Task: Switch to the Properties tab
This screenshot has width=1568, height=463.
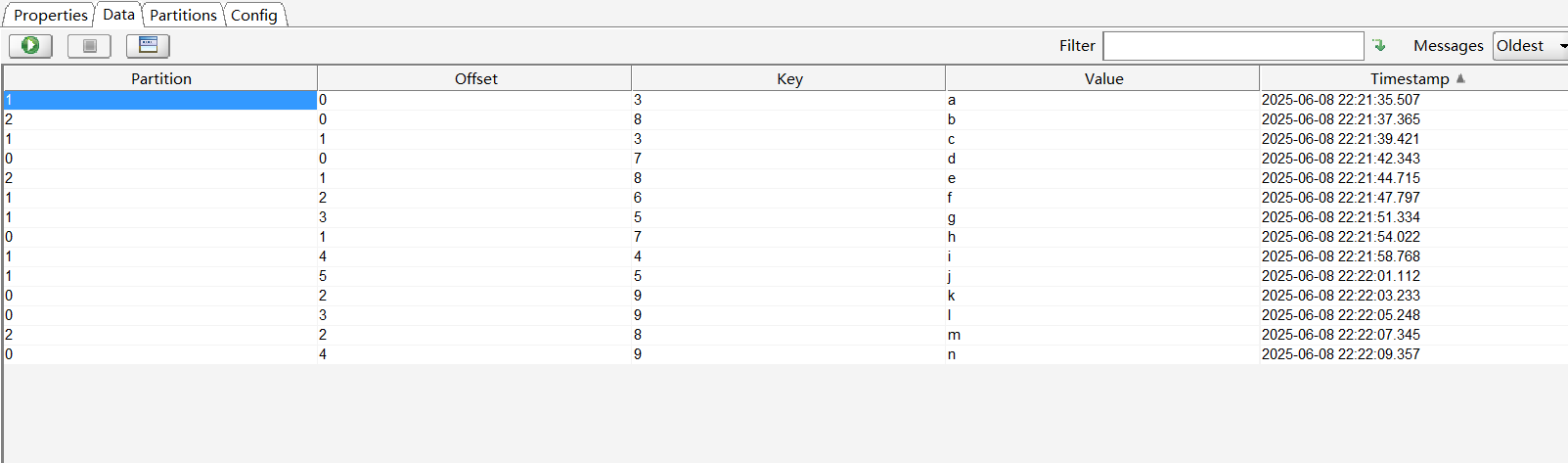Action: 50,15
